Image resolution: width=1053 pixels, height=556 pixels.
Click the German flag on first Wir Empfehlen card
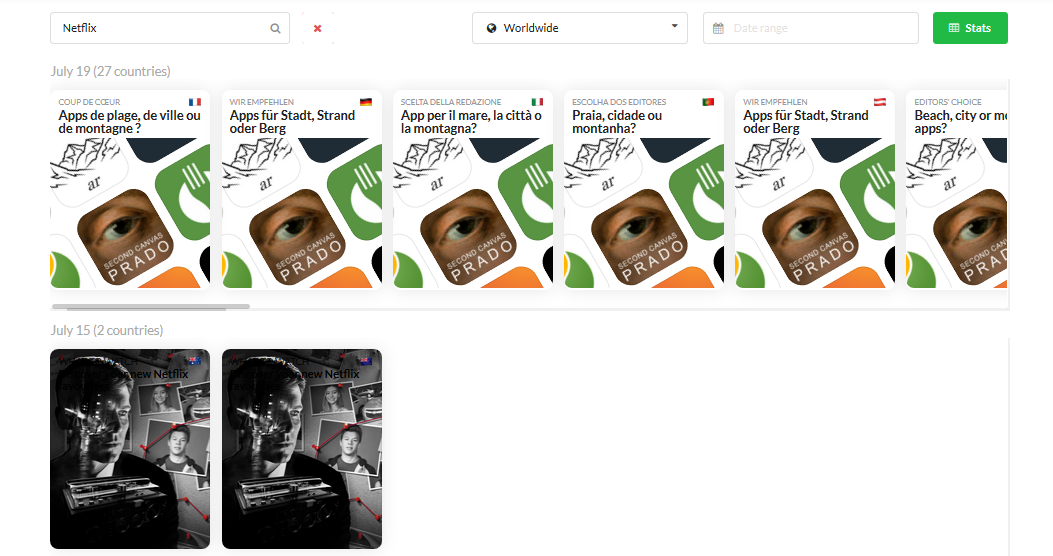(x=366, y=102)
